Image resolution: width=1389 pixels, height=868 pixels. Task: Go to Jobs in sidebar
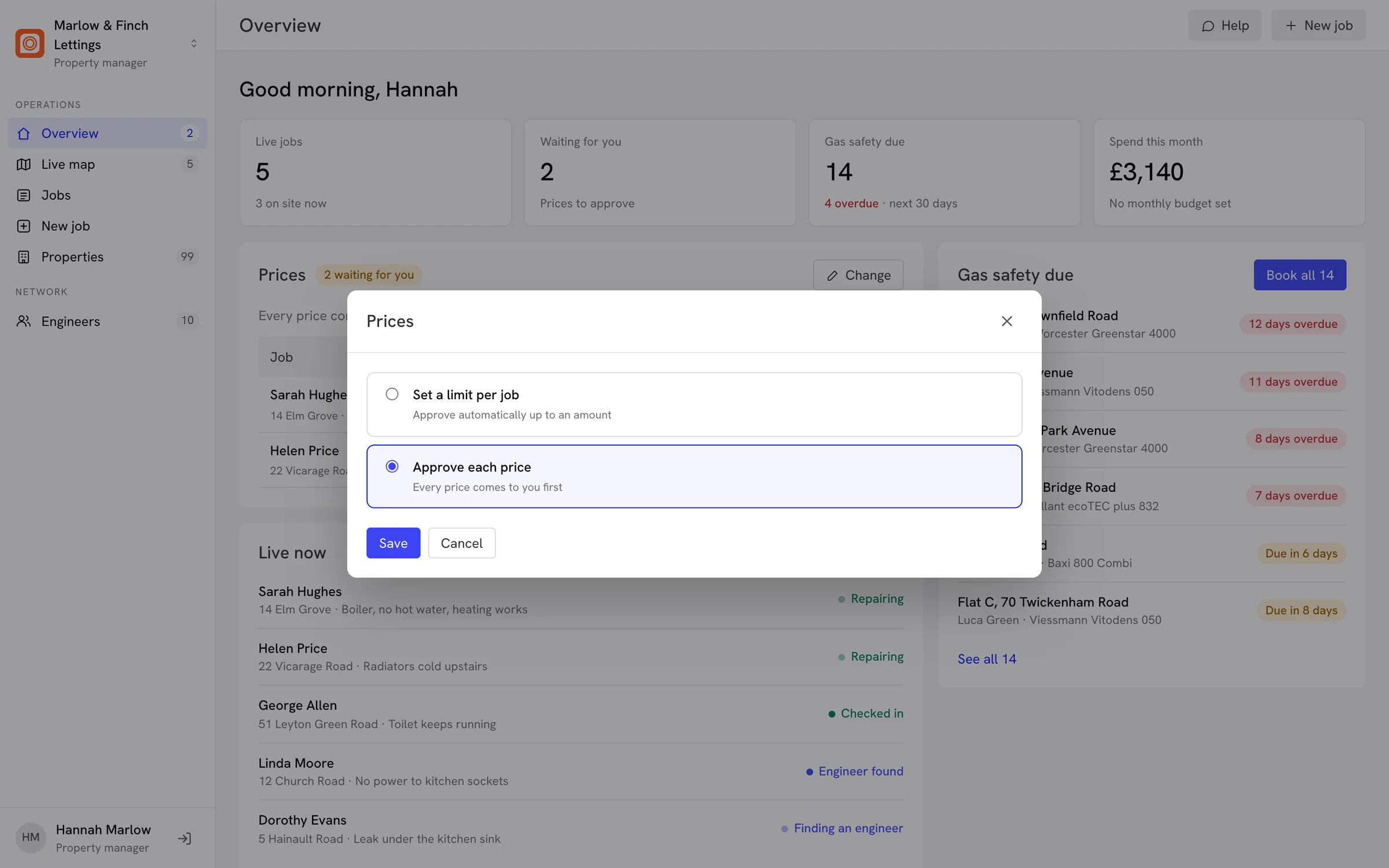(107, 195)
